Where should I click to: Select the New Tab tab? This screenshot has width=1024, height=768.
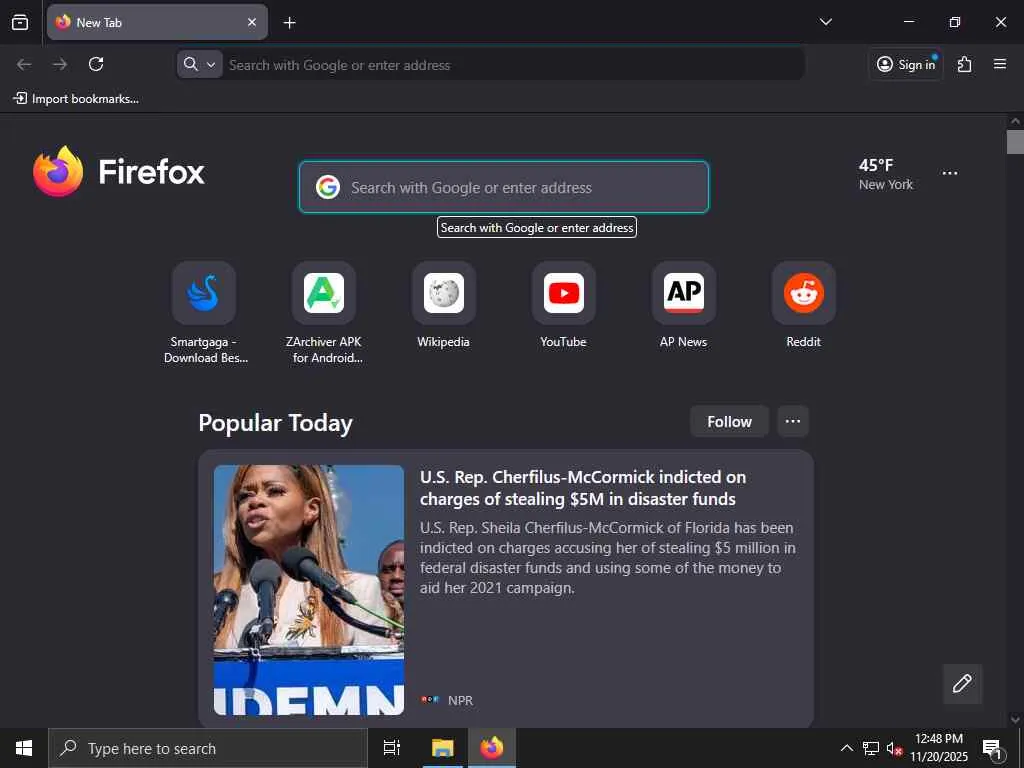pyautogui.click(x=157, y=22)
